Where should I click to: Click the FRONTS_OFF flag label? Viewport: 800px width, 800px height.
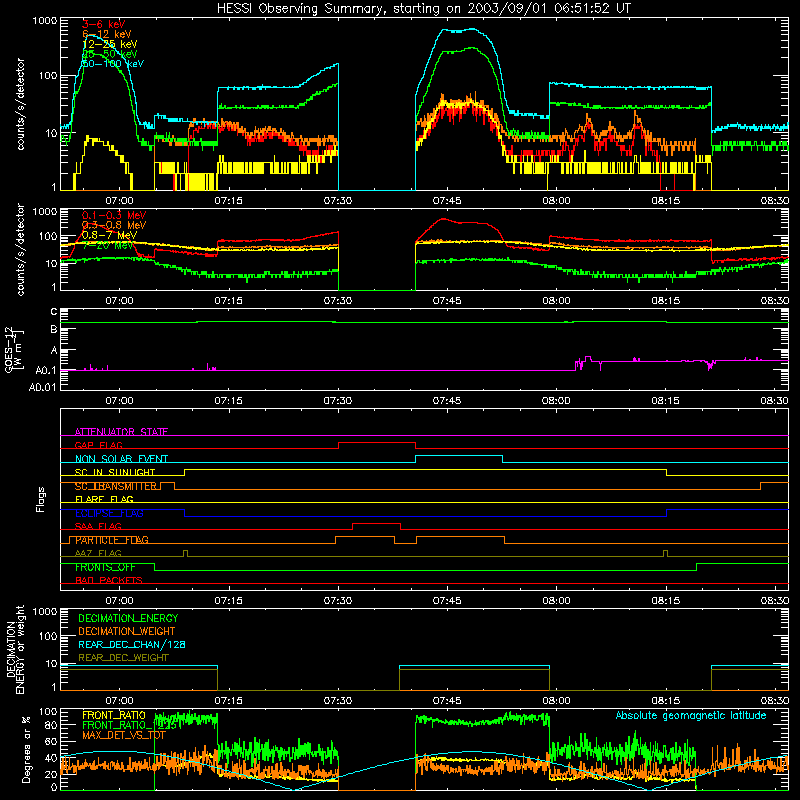coord(105,567)
